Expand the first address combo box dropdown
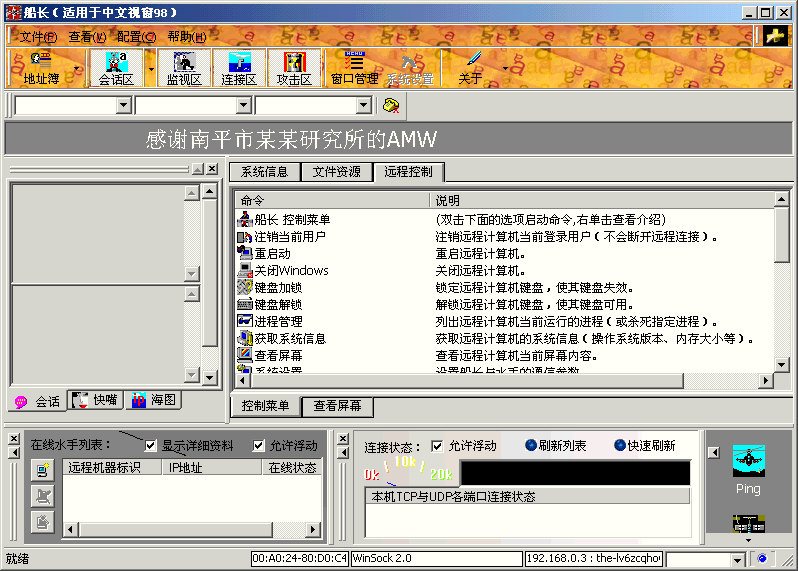Viewport: 798px width, 571px height. coord(124,106)
